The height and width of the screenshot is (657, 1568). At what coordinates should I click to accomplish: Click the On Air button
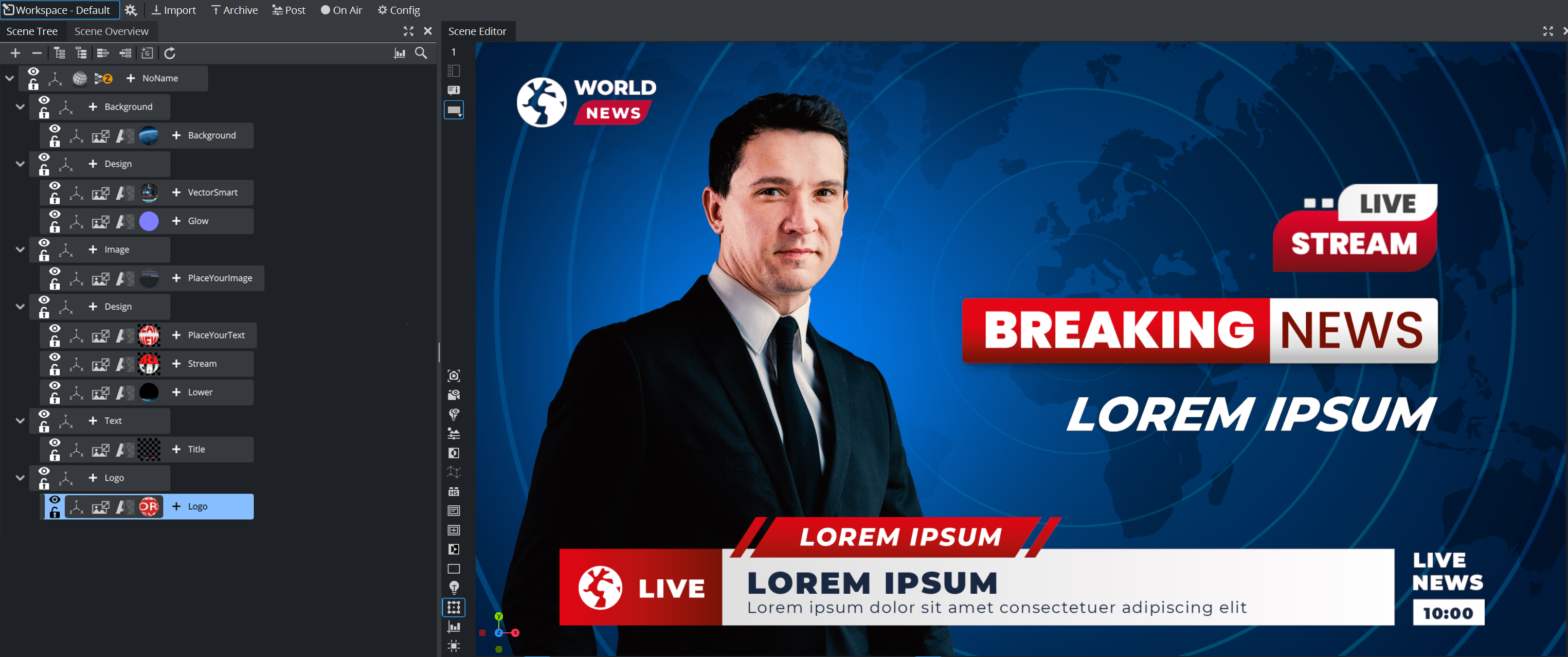pos(341,10)
